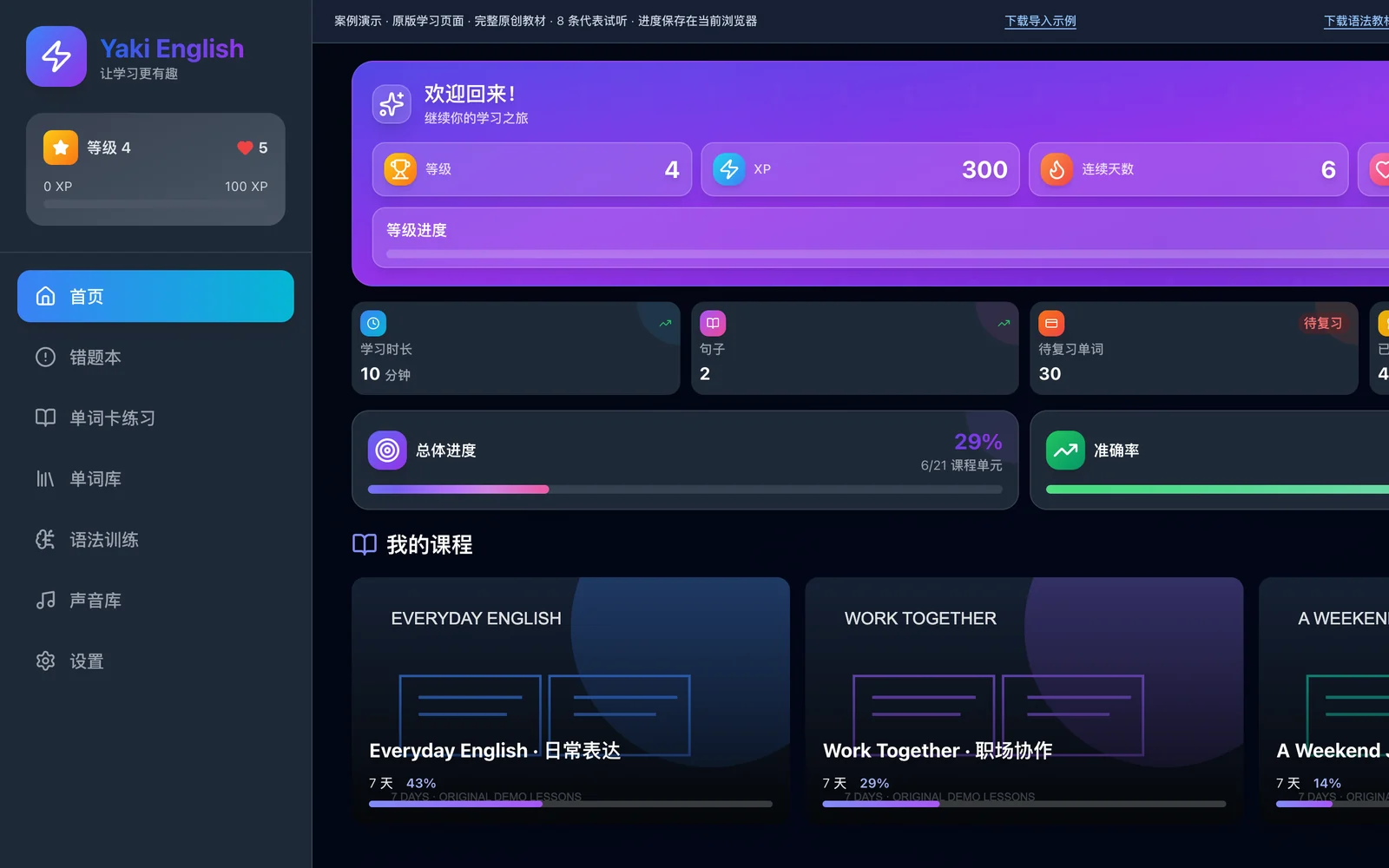Click the star level badge in sidebar
This screenshot has height=868, width=1389.
61,148
